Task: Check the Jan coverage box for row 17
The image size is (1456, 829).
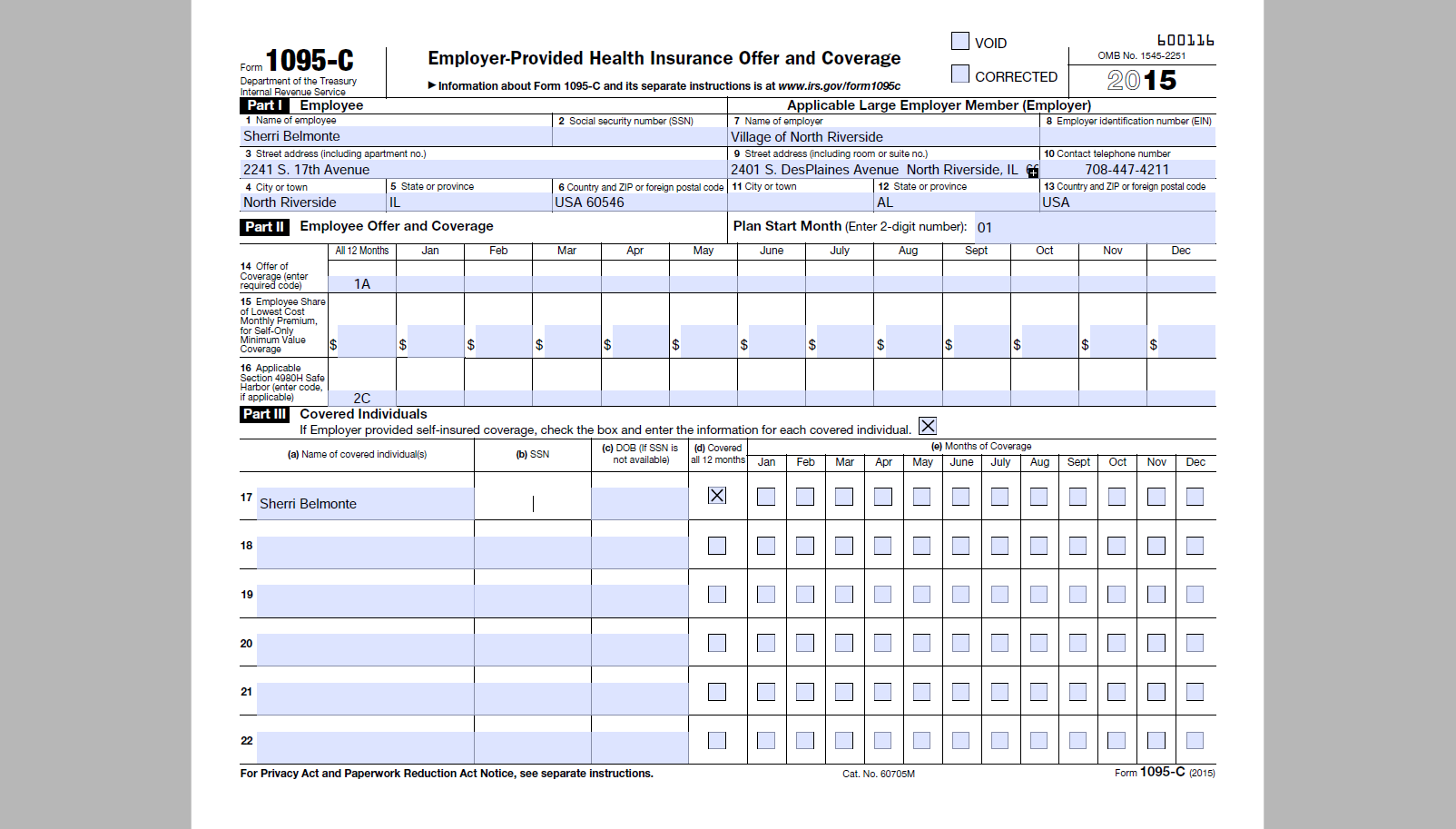Action: pos(766,497)
